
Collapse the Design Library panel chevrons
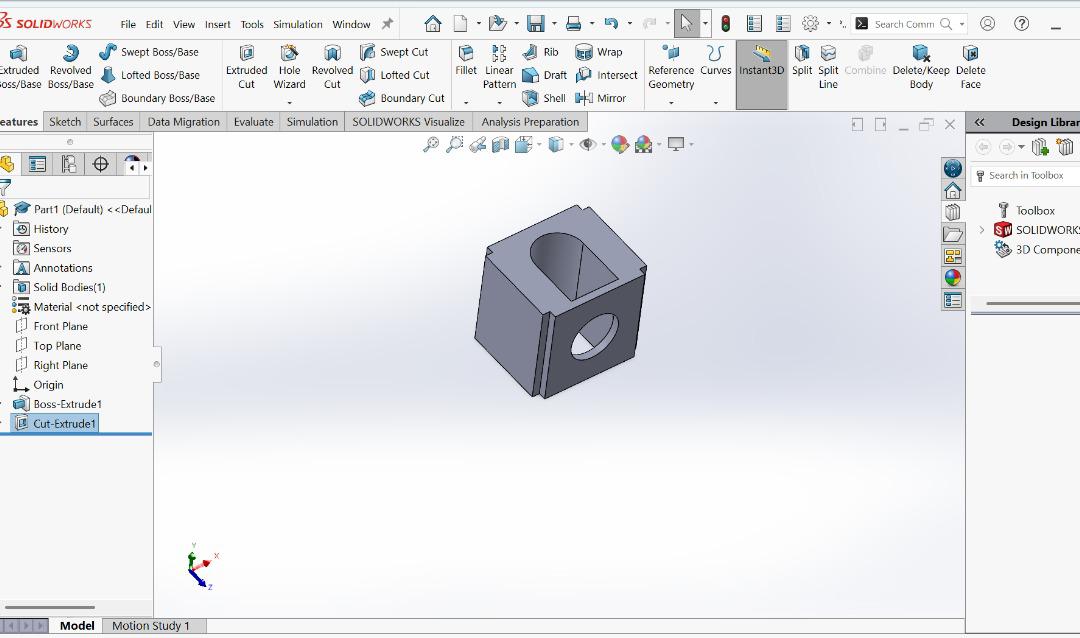[x=979, y=122]
